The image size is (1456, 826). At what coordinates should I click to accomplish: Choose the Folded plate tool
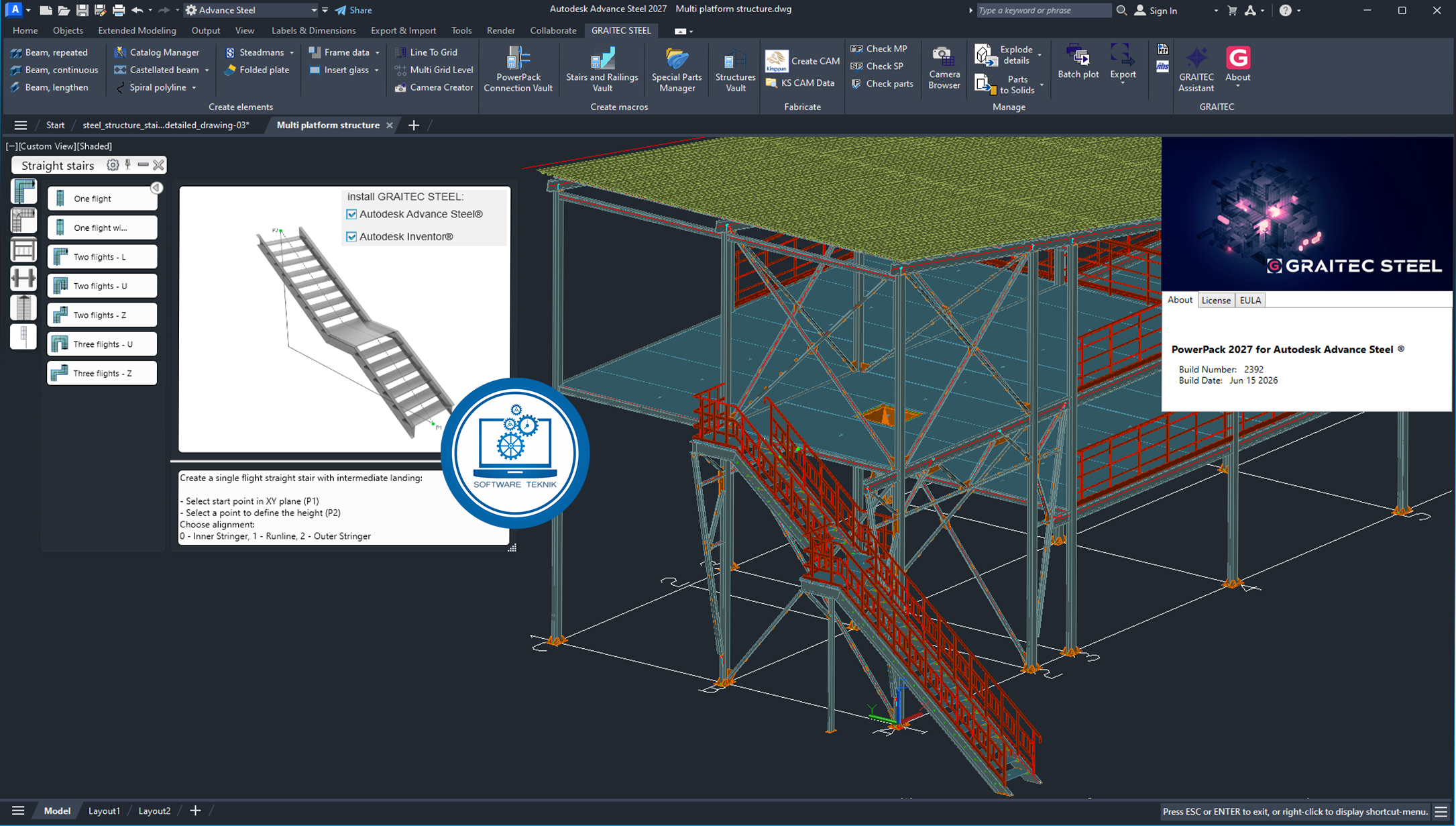257,70
